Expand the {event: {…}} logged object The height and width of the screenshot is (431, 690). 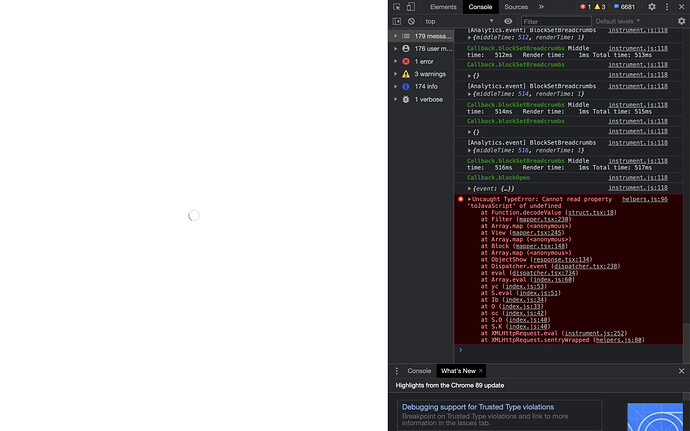pos(470,188)
